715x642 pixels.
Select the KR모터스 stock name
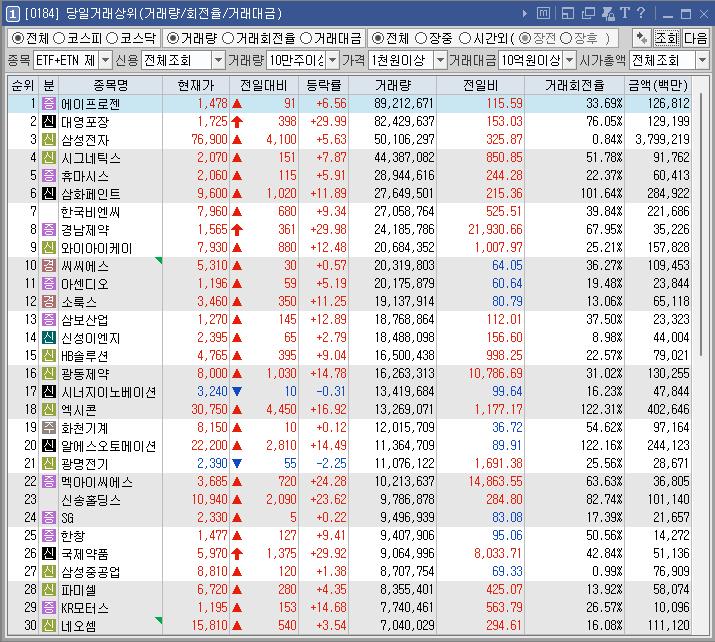point(85,608)
